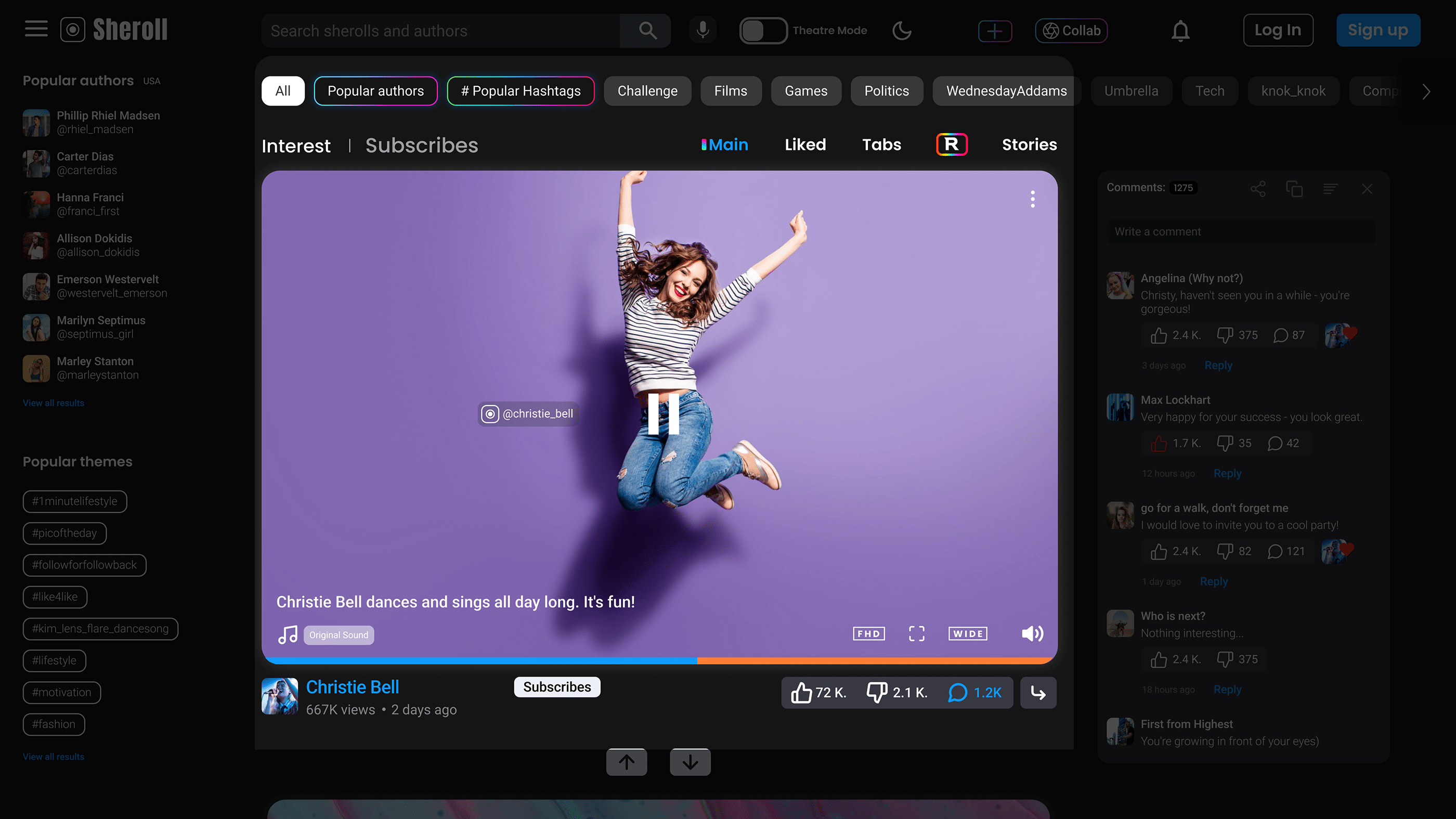Mute the video volume speaker icon
Image resolution: width=1456 pixels, height=819 pixels.
[1032, 633]
